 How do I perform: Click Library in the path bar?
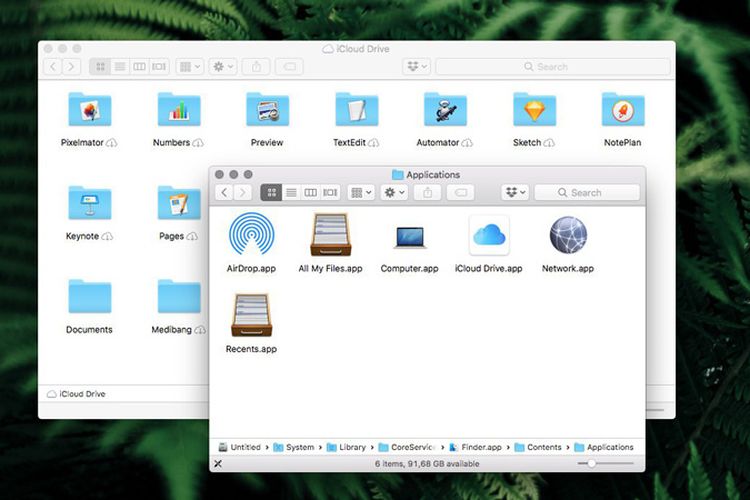[x=346, y=447]
